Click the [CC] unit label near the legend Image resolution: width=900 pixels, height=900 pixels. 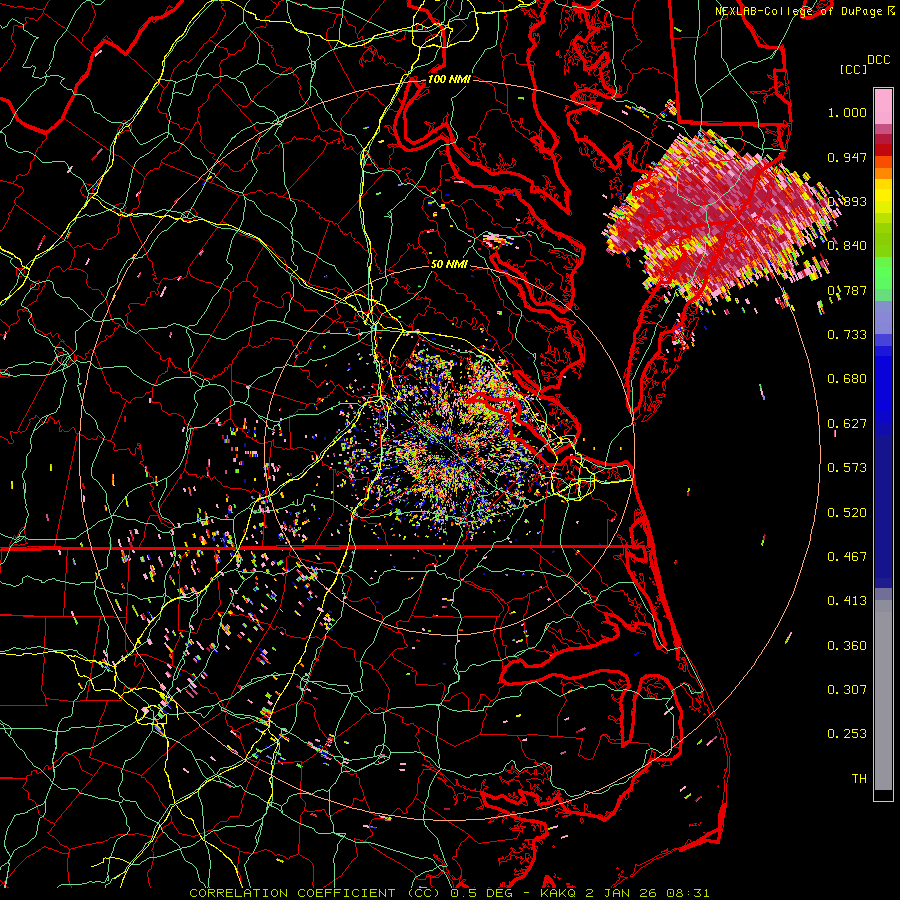[x=854, y=69]
